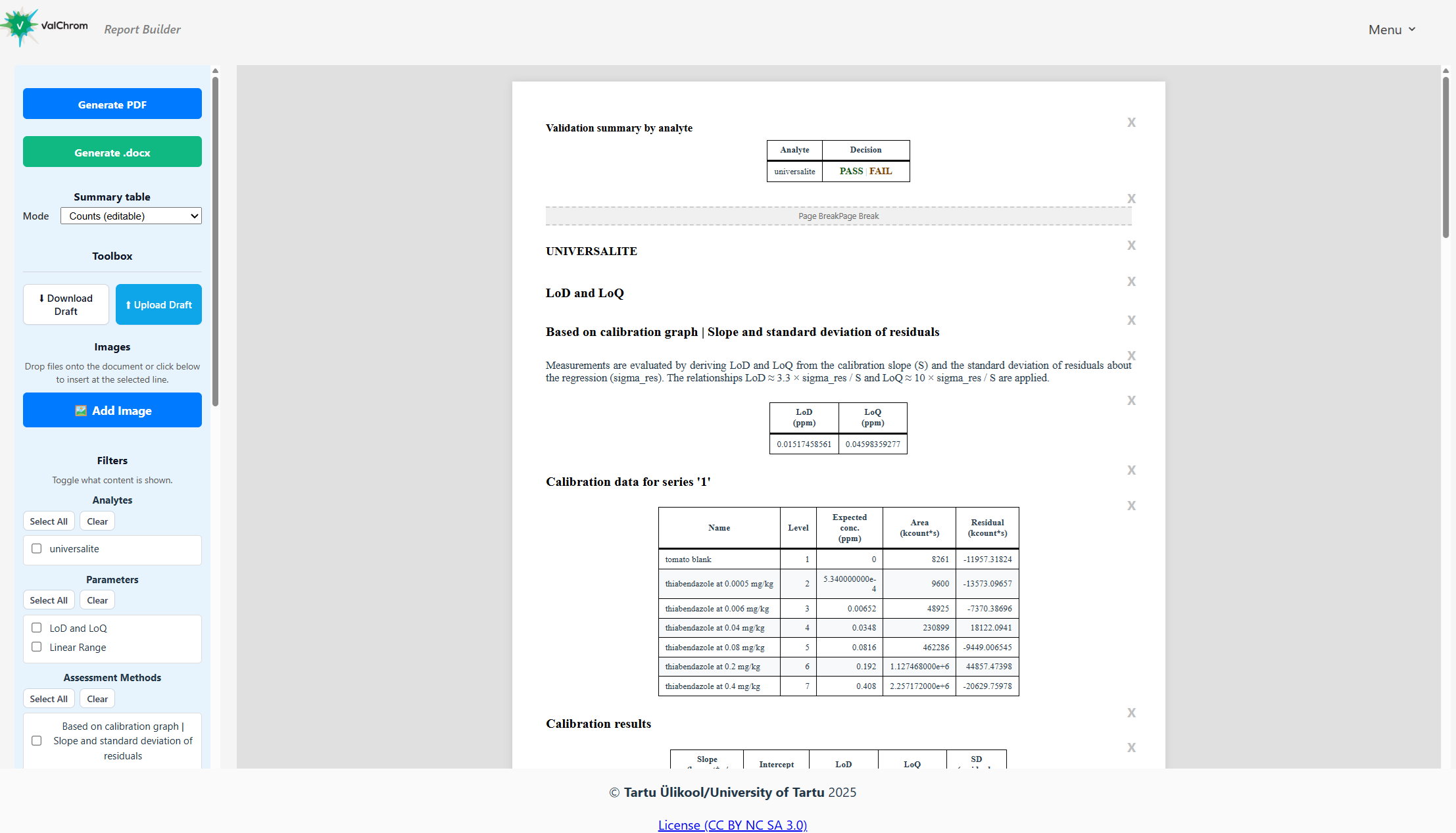
Task: Enable the 'LoD and LoQ' parameter filter
Action: click(x=36, y=627)
